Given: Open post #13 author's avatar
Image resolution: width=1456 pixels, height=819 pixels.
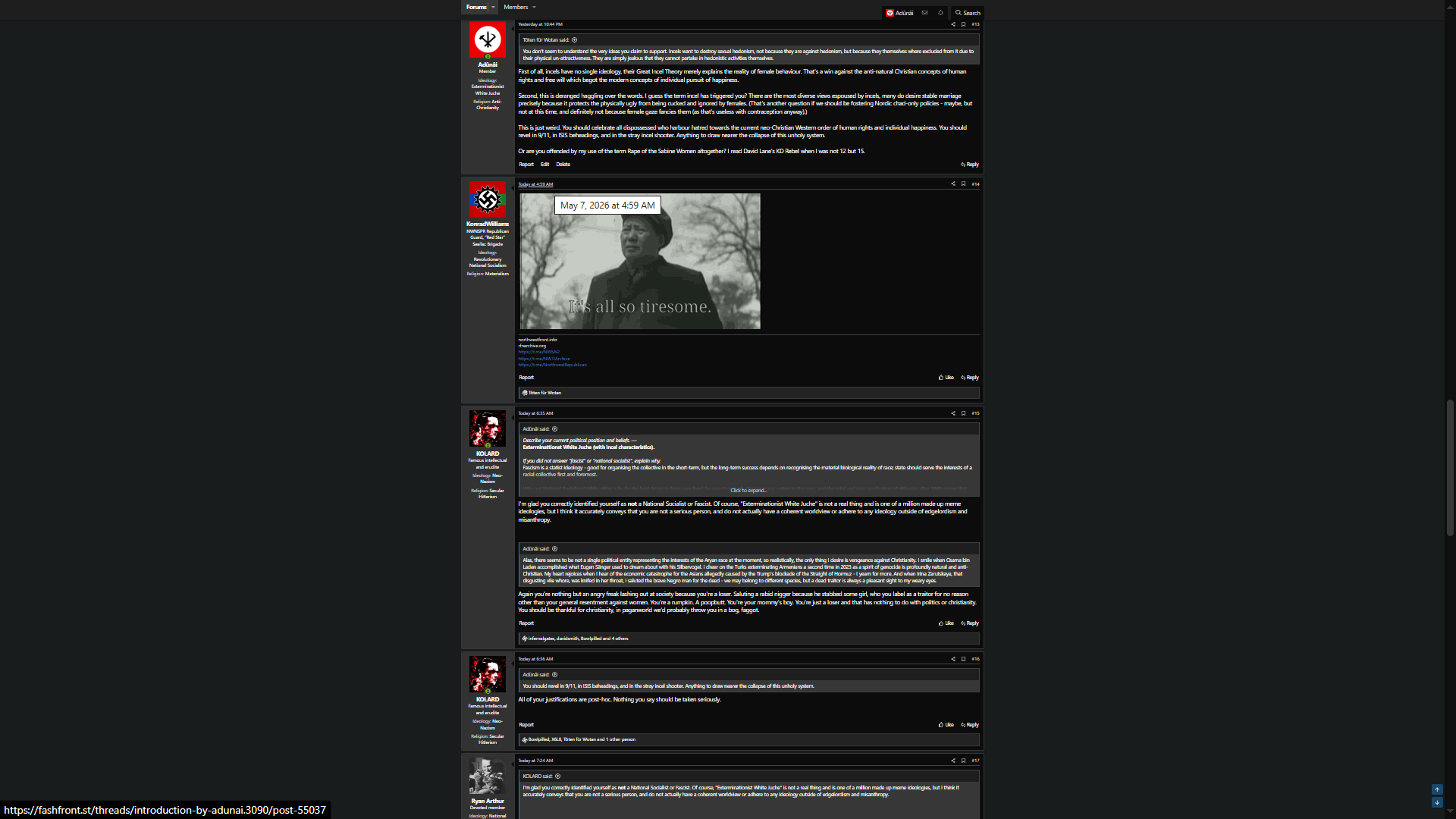Looking at the screenshot, I should pyautogui.click(x=488, y=39).
